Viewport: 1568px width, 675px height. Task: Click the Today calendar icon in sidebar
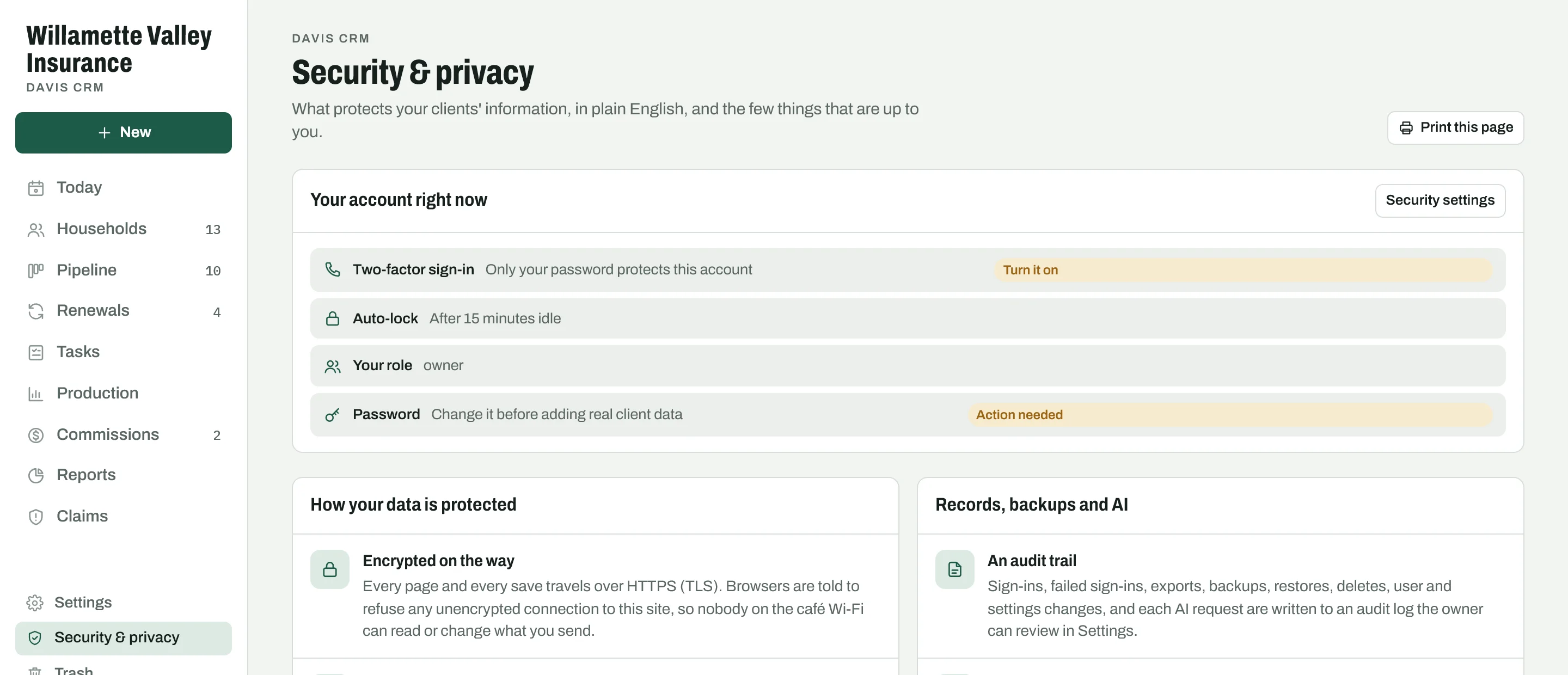[x=36, y=188]
